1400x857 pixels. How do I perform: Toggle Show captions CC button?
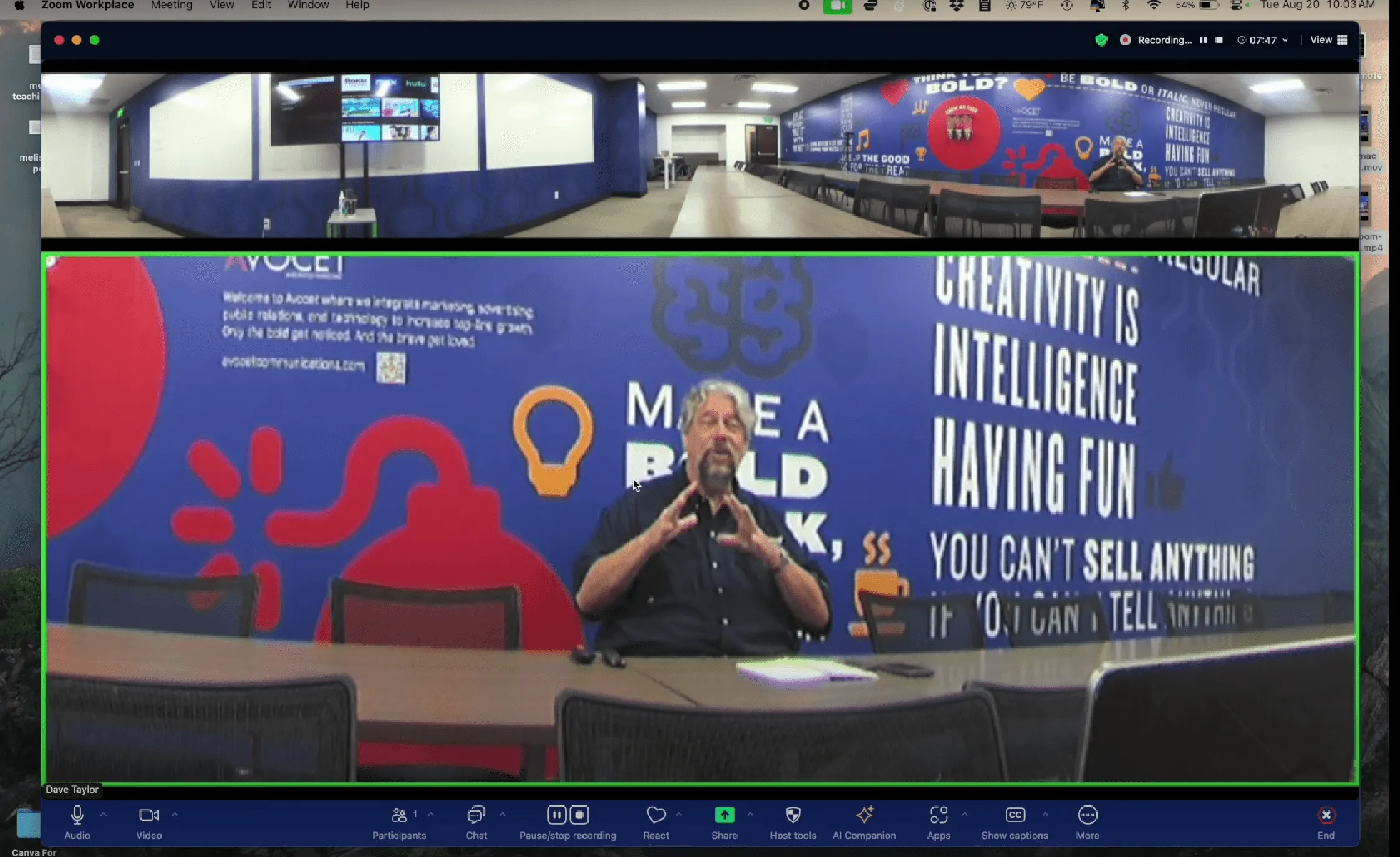tap(1015, 815)
